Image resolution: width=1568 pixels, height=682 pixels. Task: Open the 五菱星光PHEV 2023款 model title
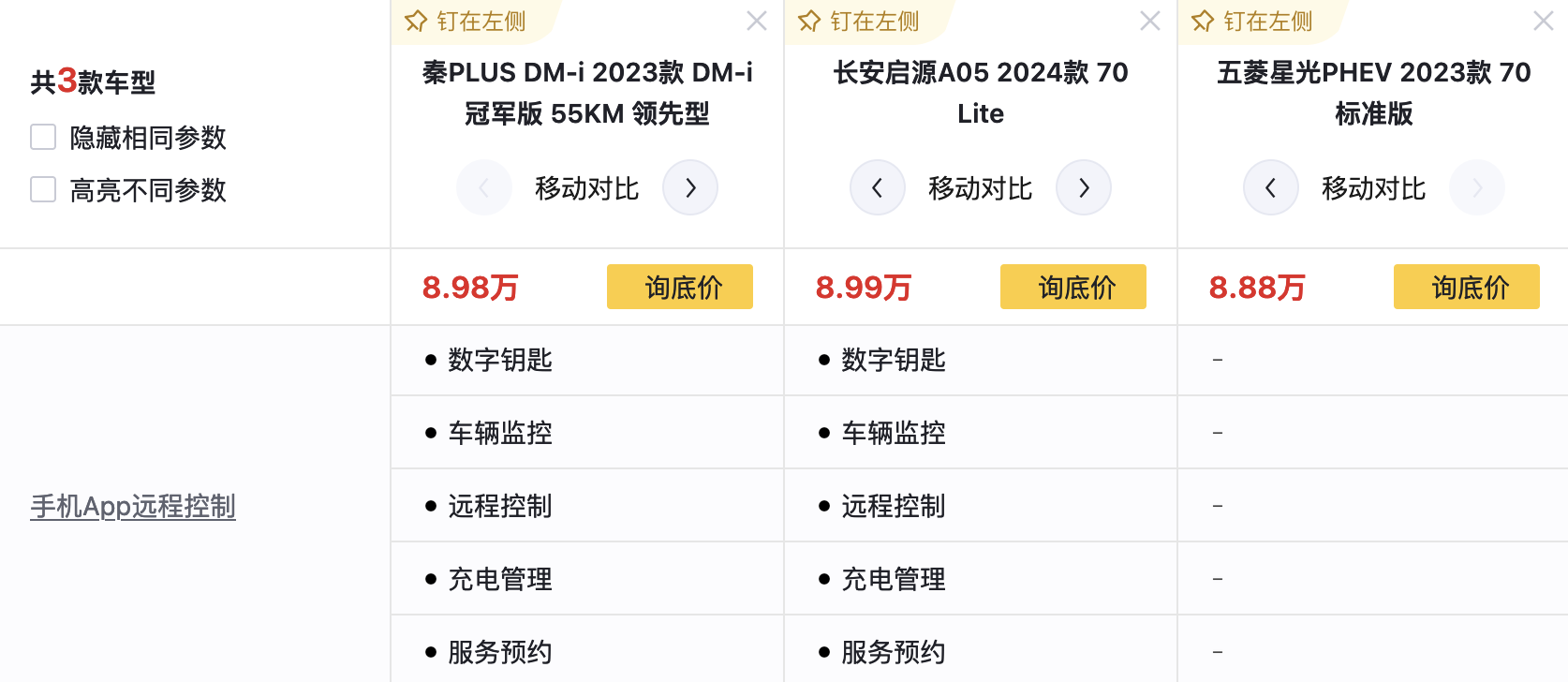1374,92
